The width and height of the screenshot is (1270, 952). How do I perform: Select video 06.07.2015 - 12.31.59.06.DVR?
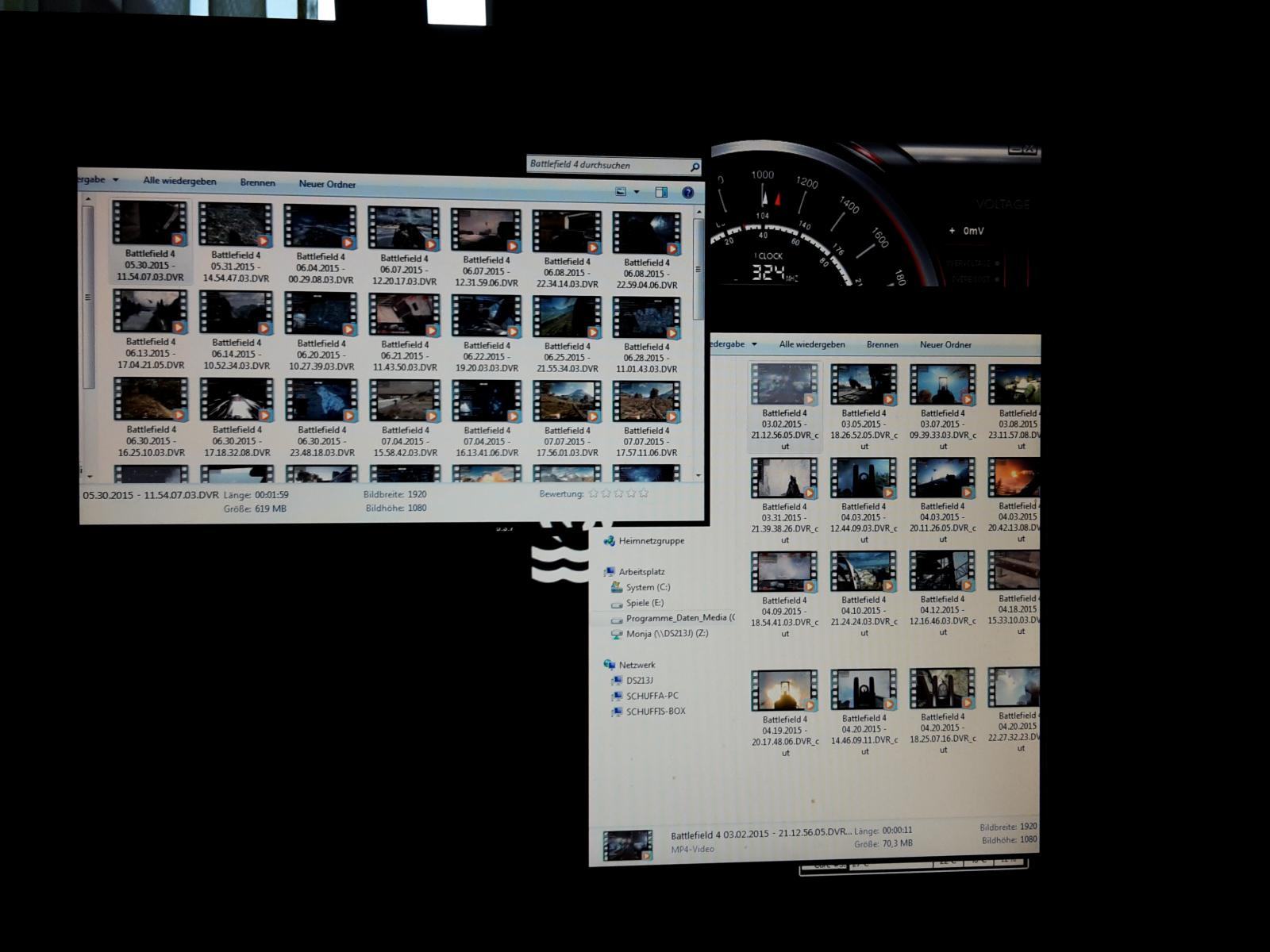[x=487, y=248]
